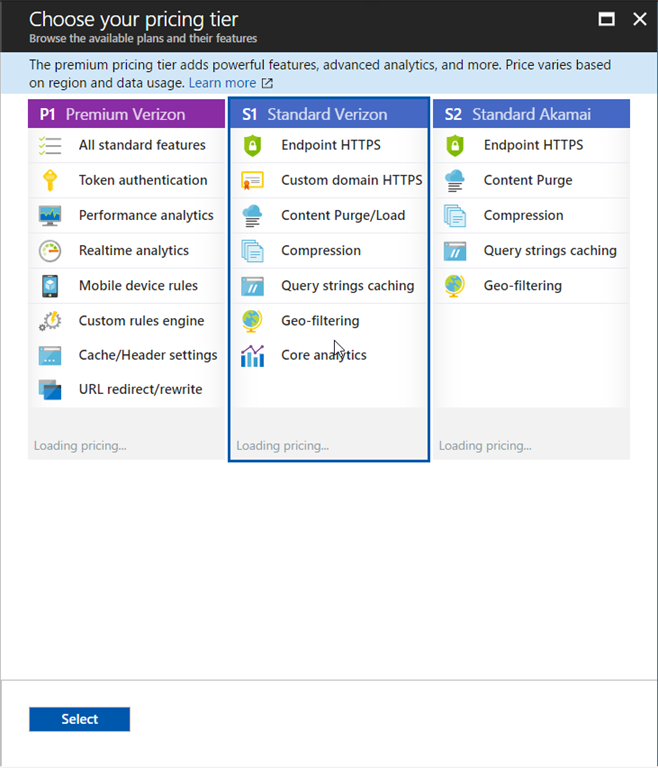Click 'Geo-filtering' label in Standard Akamai
Image resolution: width=658 pixels, height=768 pixels.
523,286
